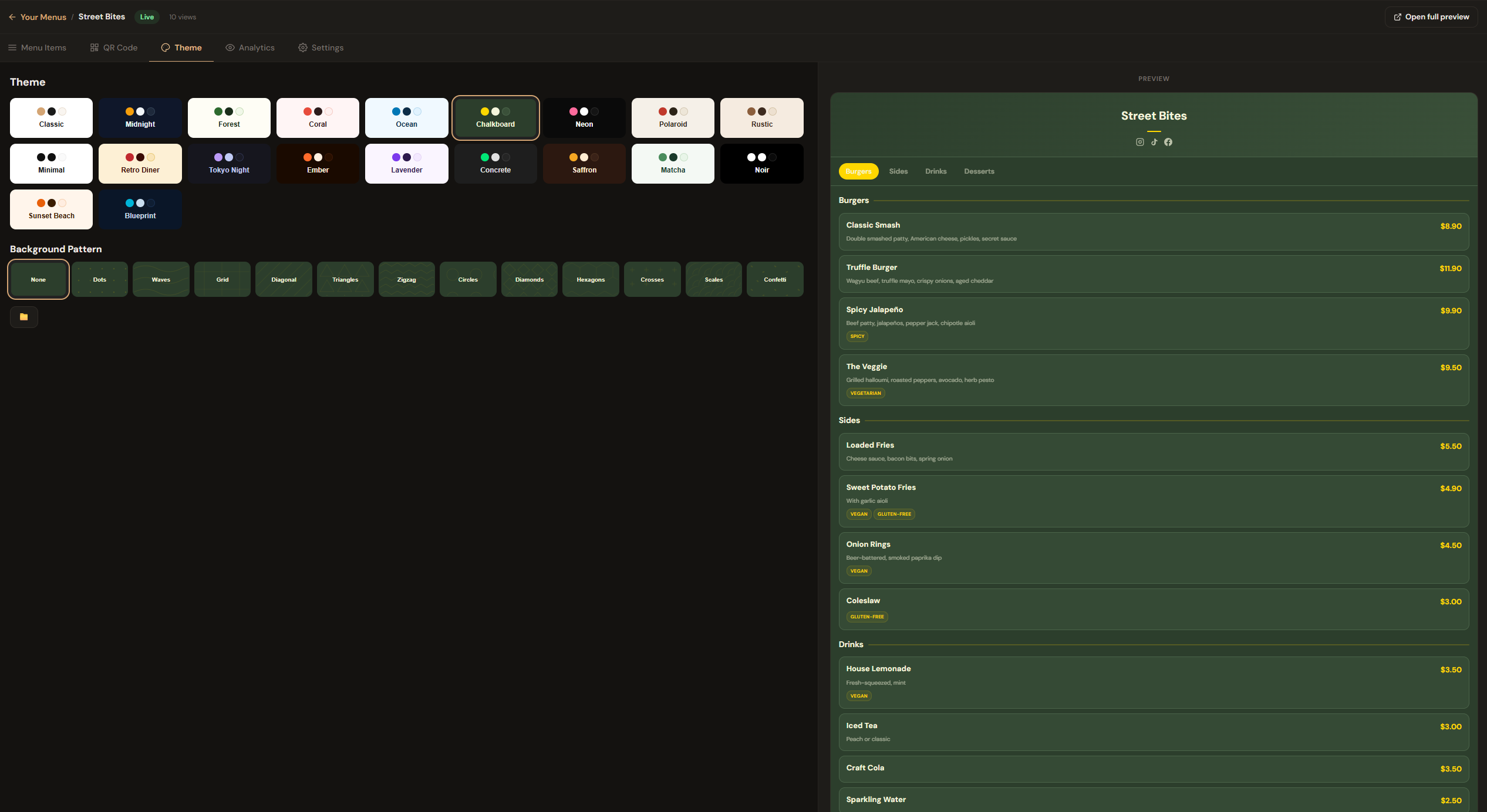Jump to Drinks category in preview

[936, 171]
